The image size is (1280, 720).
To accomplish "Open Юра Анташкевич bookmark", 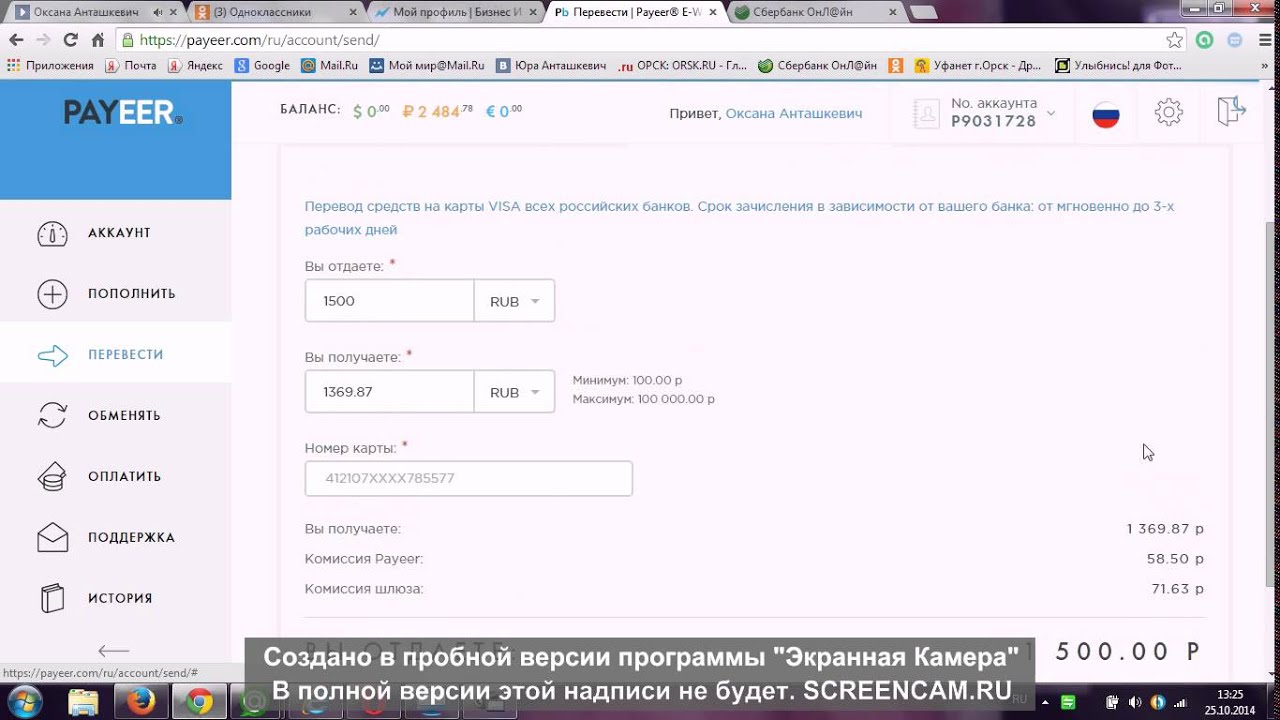I will click(551, 66).
